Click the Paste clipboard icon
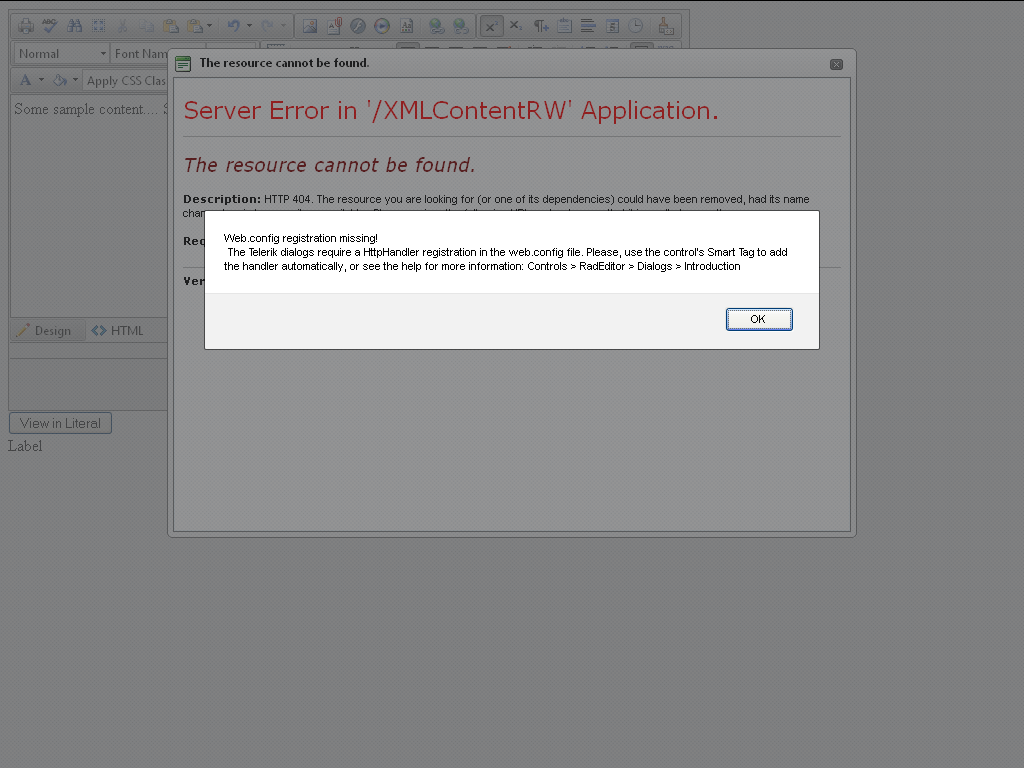Screen dimensions: 1024x768 pos(170,26)
